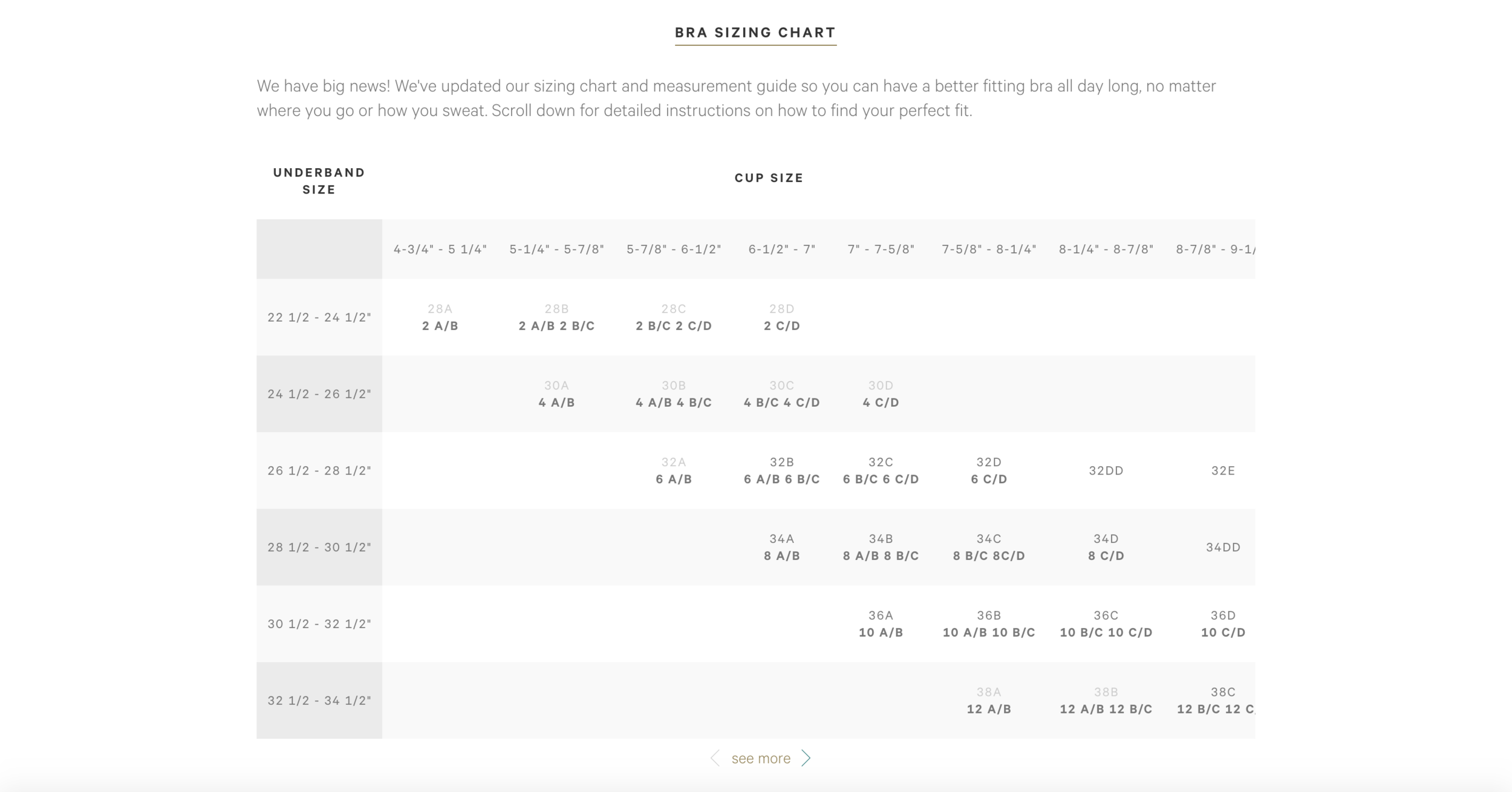Select the 36B 10 A/B 10 B/C cell
1512x792 pixels.
point(989,624)
